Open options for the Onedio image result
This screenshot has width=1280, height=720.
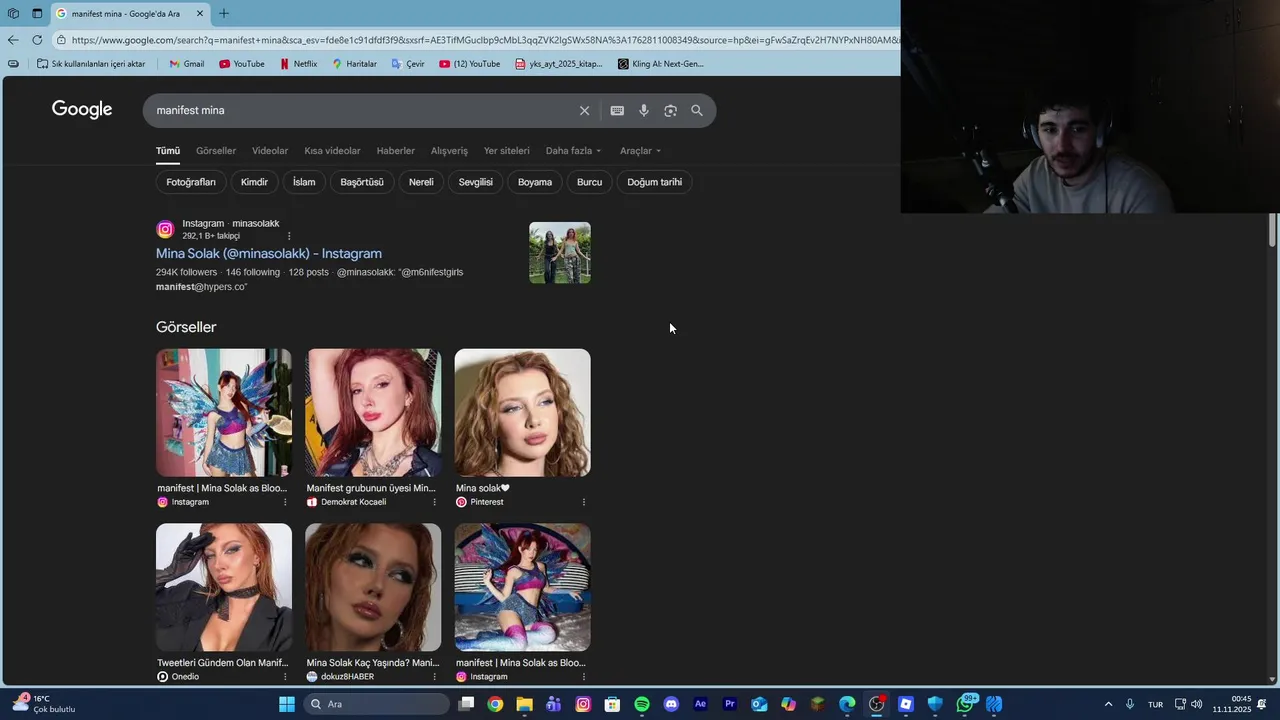(285, 677)
